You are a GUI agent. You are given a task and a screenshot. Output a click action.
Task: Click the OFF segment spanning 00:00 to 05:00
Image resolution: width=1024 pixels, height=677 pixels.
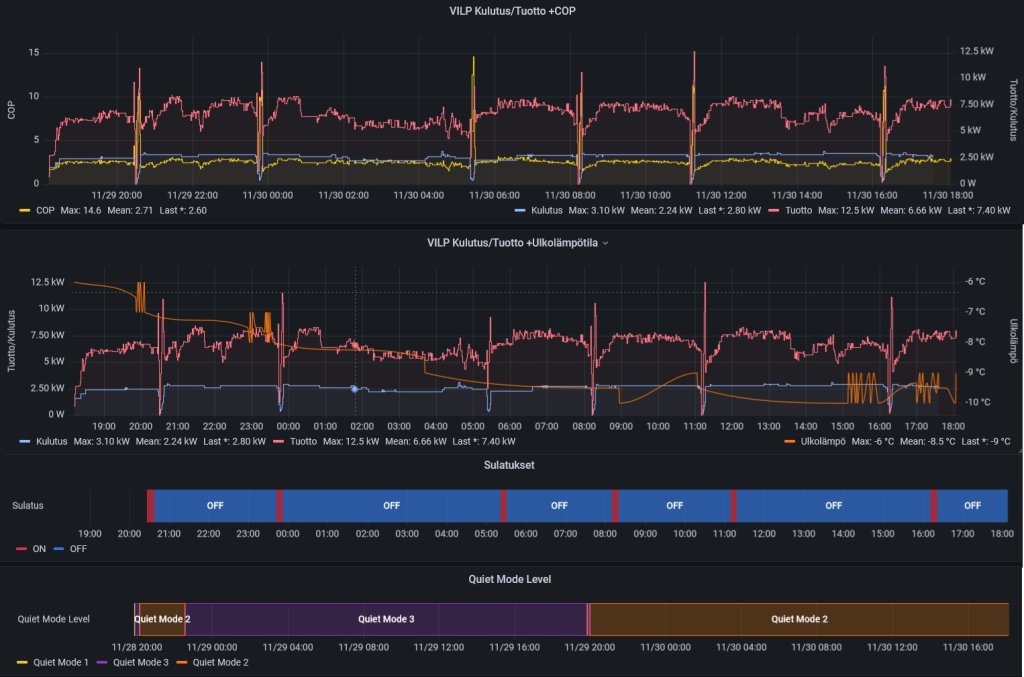pos(391,505)
